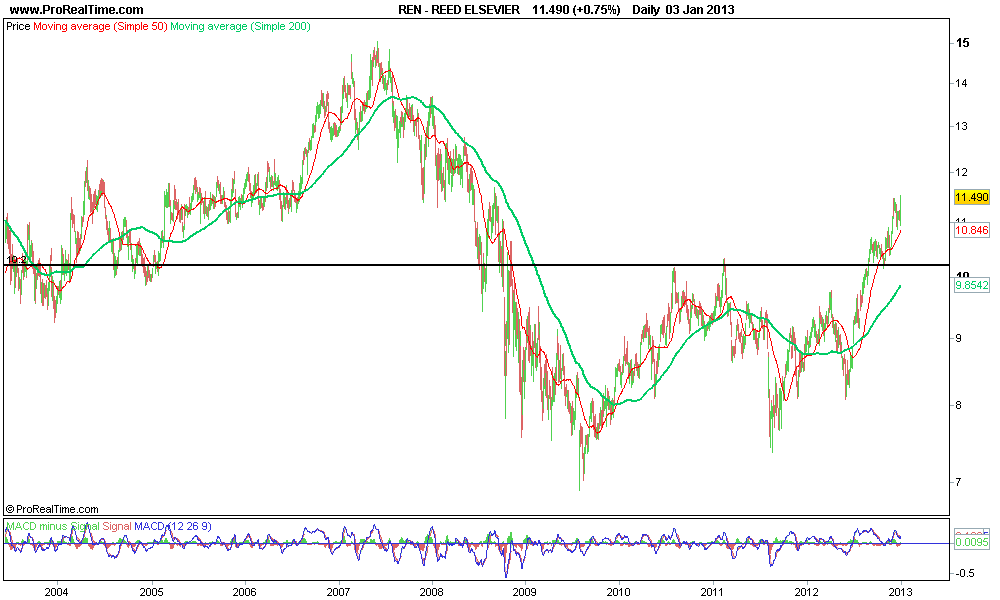
Task: Click the 2011 year axis label
Action: coord(712,592)
